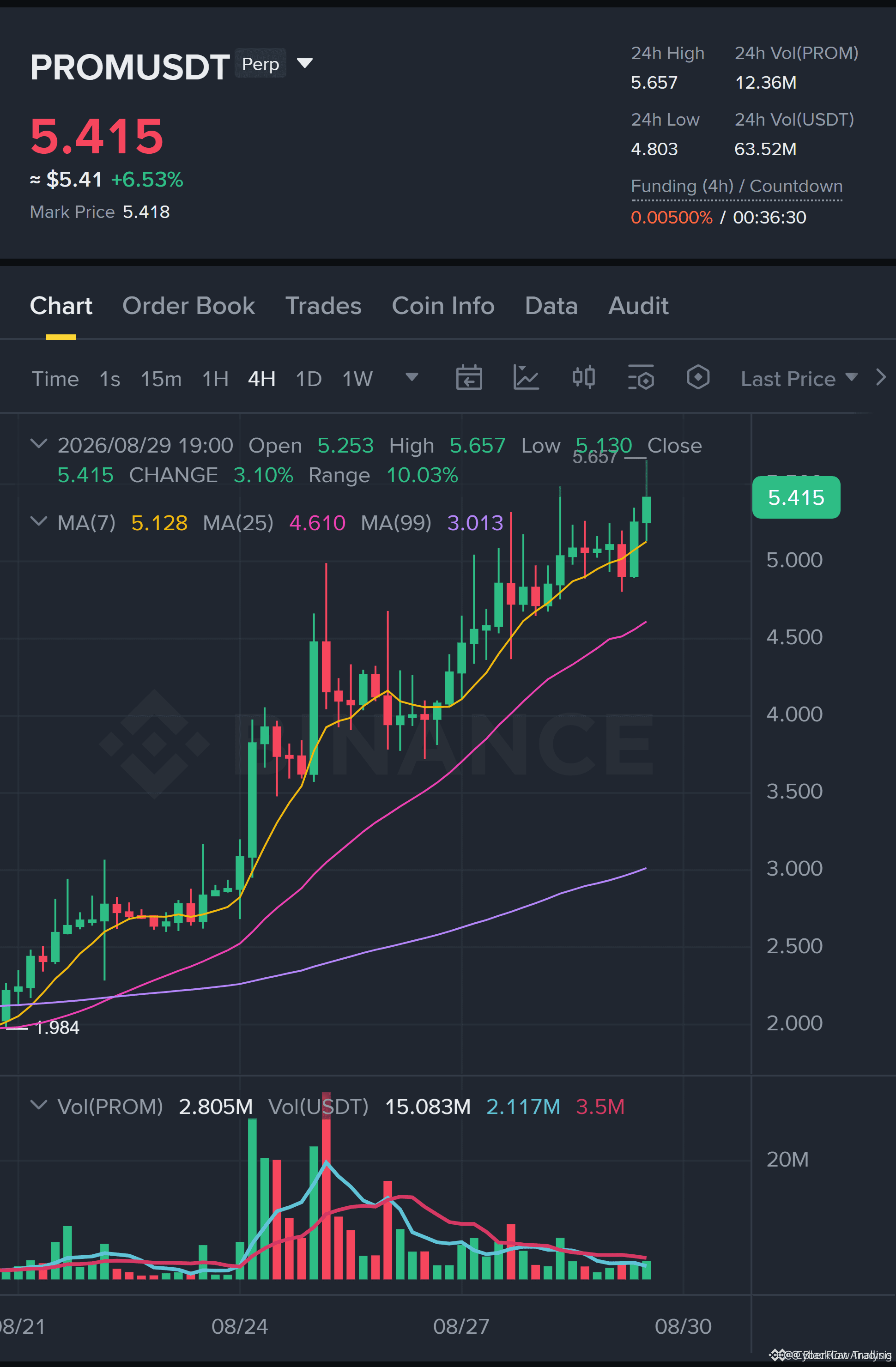The image size is (896, 1367).
Task: Open the Data tab
Action: pos(551,306)
